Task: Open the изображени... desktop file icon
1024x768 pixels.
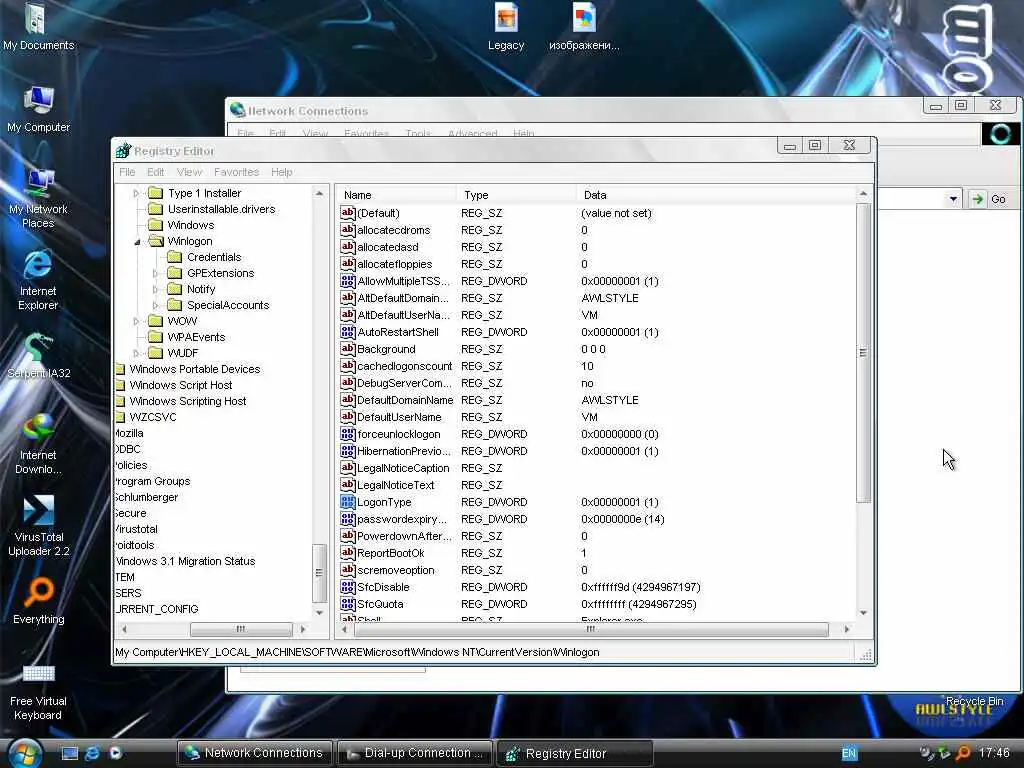Action: point(584,26)
